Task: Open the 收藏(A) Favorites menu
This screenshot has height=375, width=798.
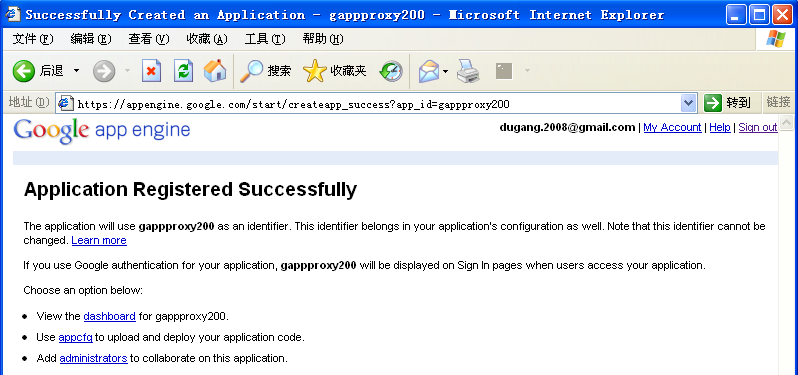Action: click(x=207, y=39)
